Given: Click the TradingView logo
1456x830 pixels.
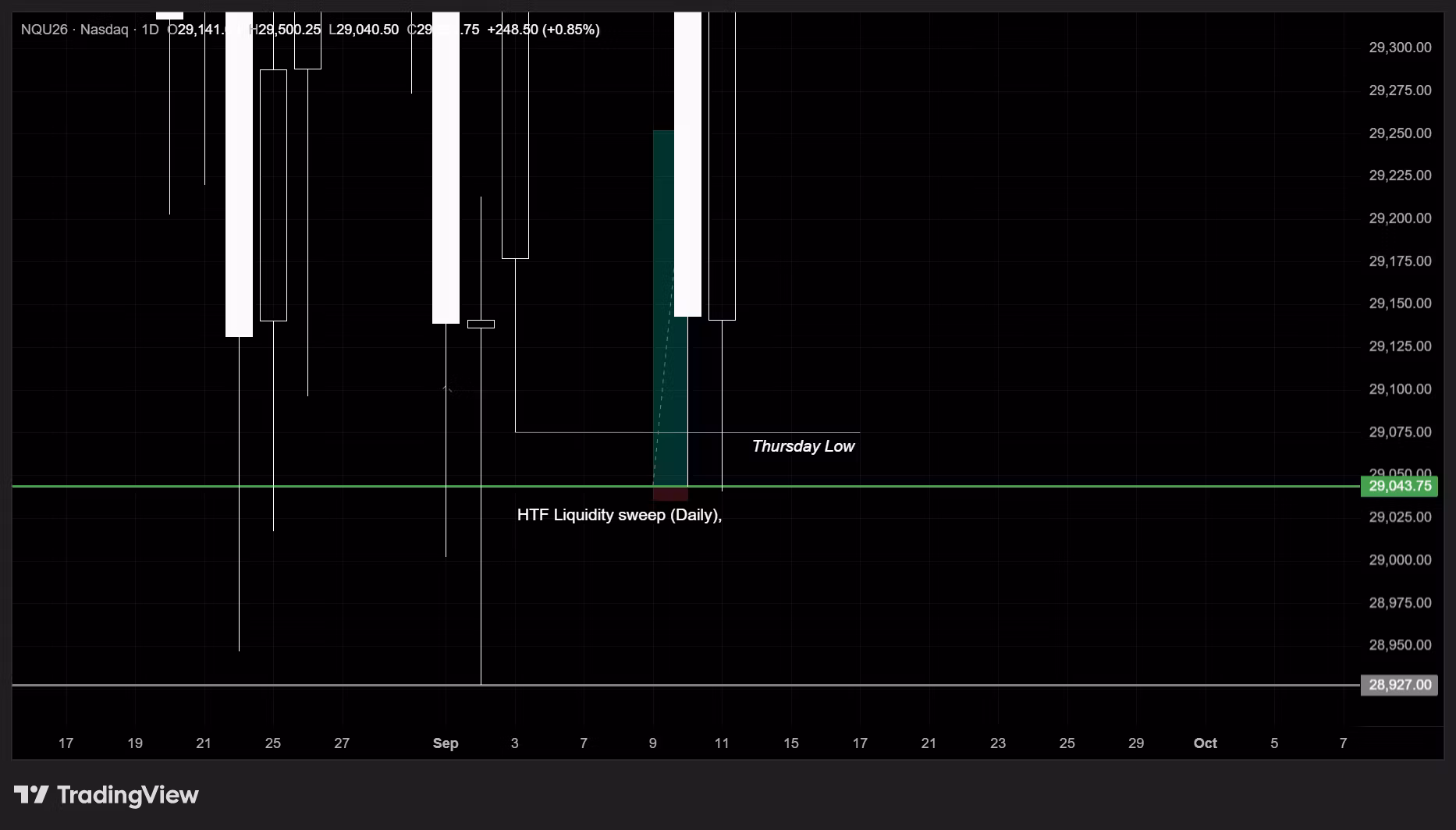Looking at the screenshot, I should (106, 795).
